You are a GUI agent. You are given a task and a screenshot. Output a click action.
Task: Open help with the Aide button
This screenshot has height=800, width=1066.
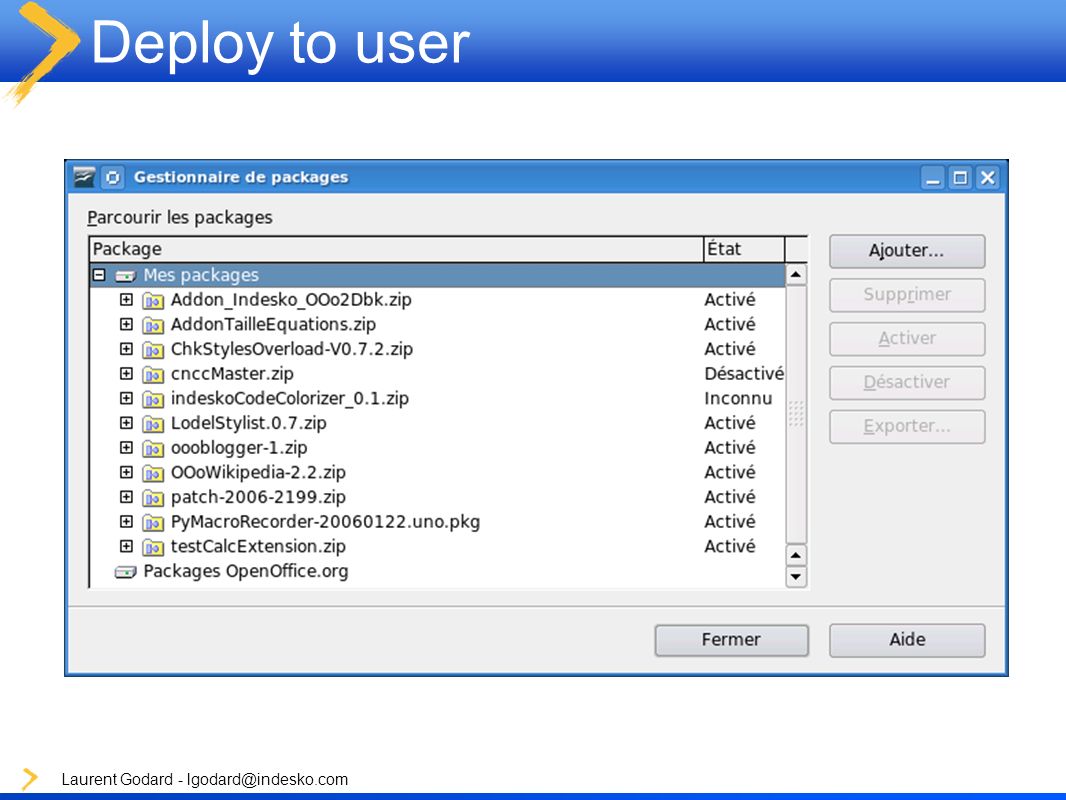(x=907, y=640)
